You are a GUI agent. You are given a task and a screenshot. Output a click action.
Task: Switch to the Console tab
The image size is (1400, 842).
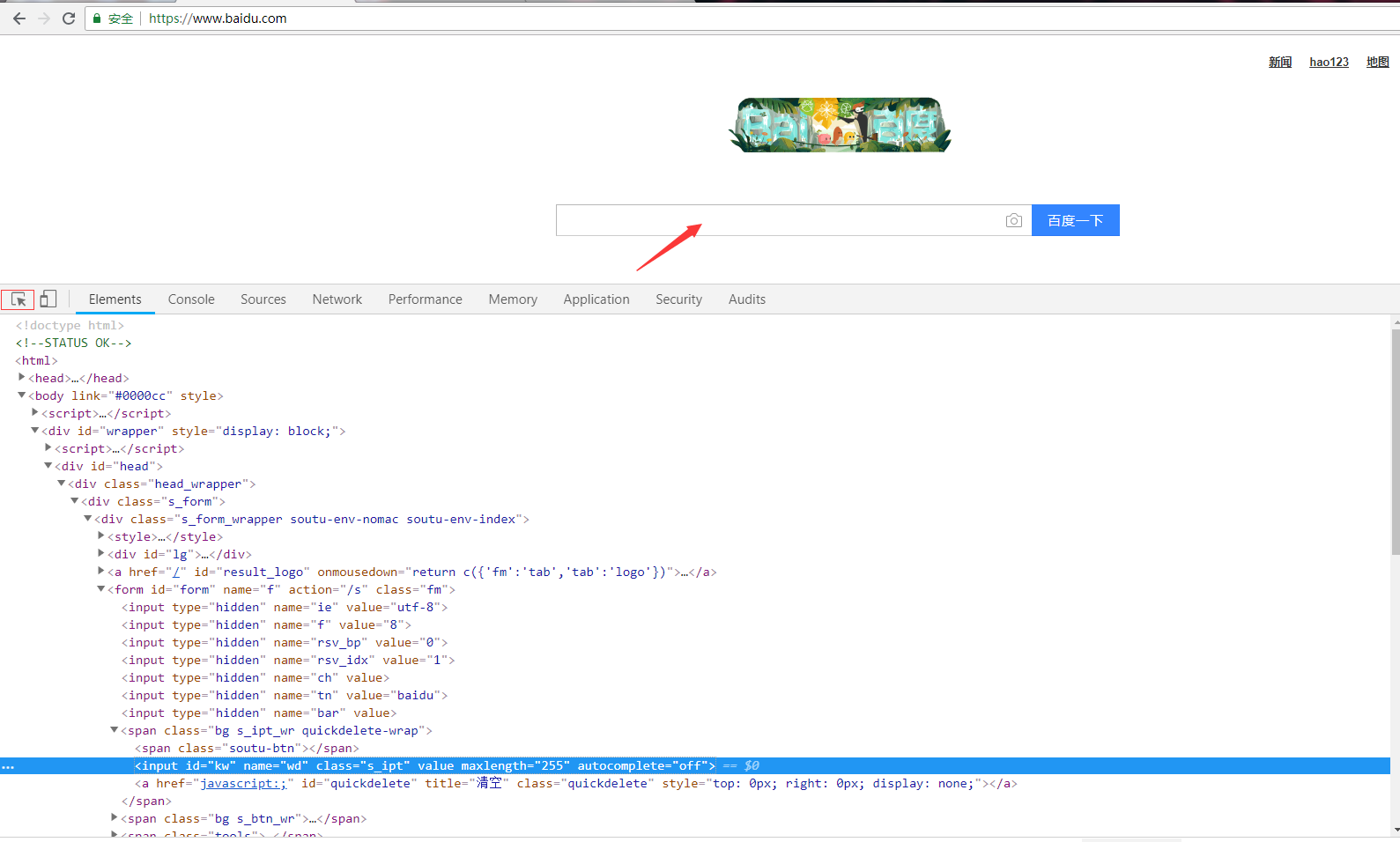click(191, 299)
